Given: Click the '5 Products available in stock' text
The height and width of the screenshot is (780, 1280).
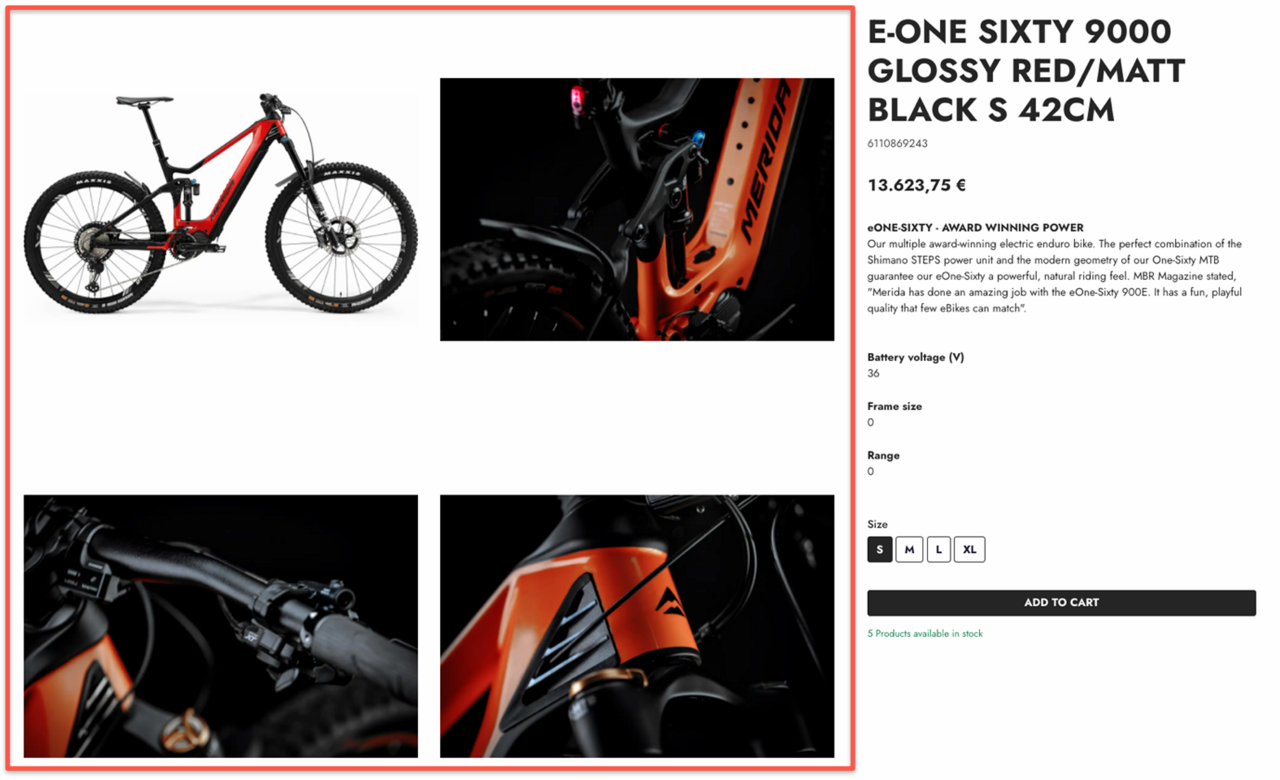Looking at the screenshot, I should (925, 634).
